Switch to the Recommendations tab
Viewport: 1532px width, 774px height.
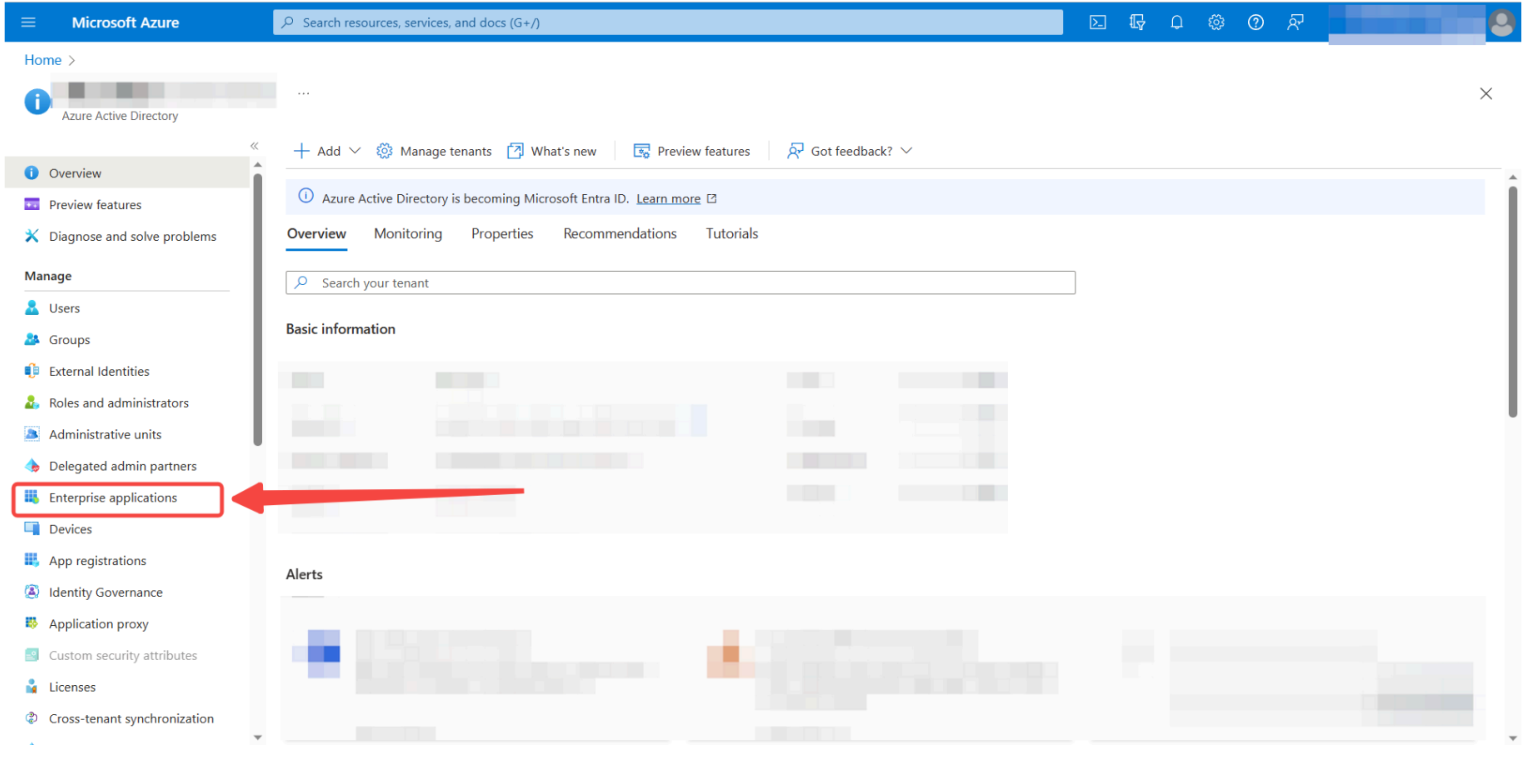620,234
